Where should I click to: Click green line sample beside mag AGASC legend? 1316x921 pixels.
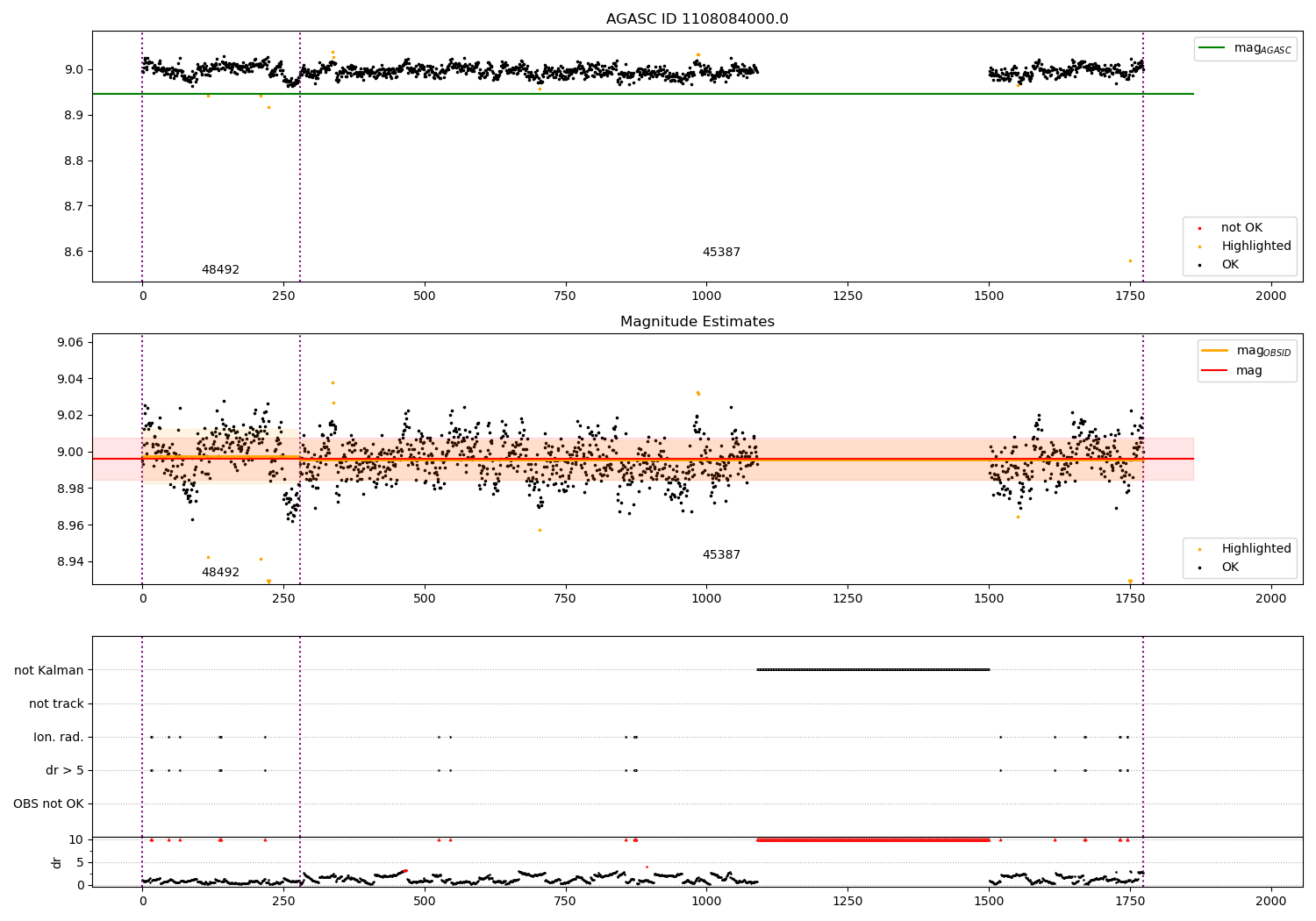(x=1212, y=48)
